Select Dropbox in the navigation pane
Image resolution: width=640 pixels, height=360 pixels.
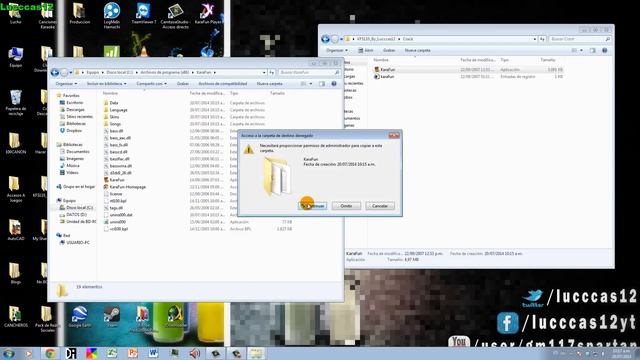[71, 131]
